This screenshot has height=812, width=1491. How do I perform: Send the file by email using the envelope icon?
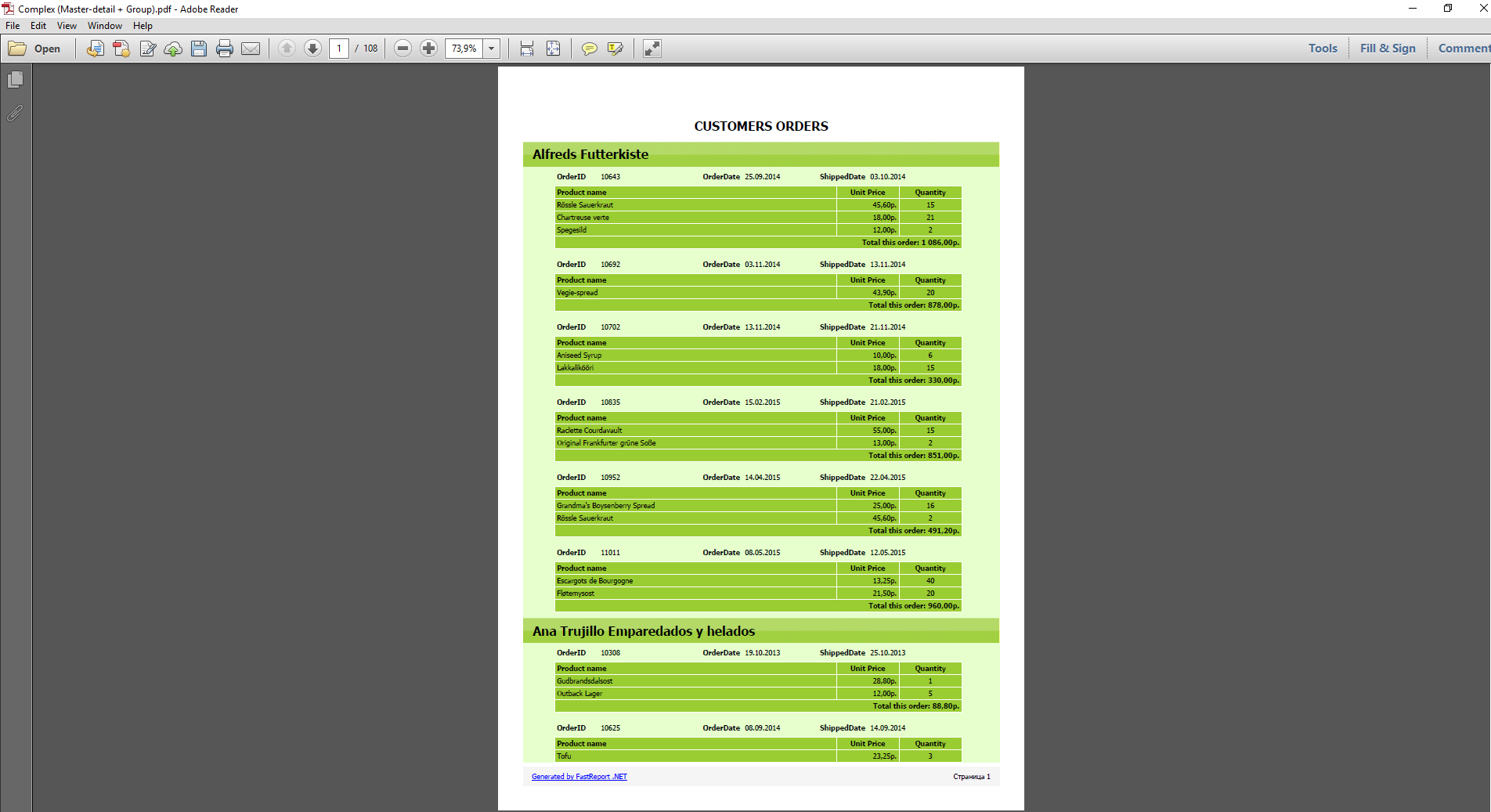[251, 49]
